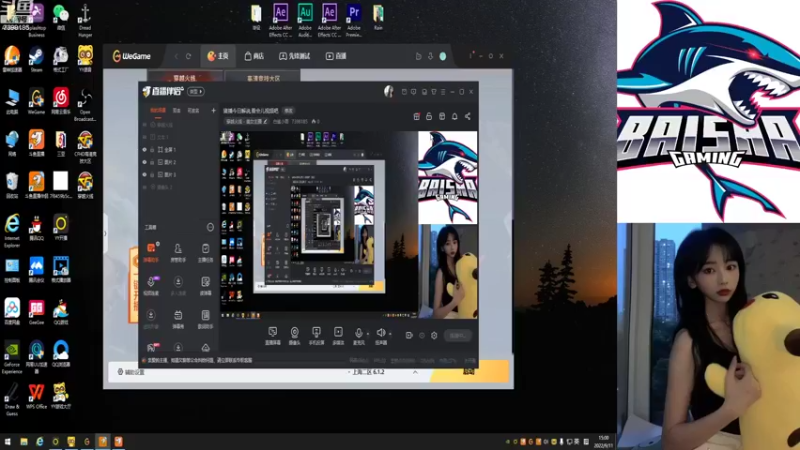Click the taskbar clock
This screenshot has height=450, width=800.
pos(603,442)
